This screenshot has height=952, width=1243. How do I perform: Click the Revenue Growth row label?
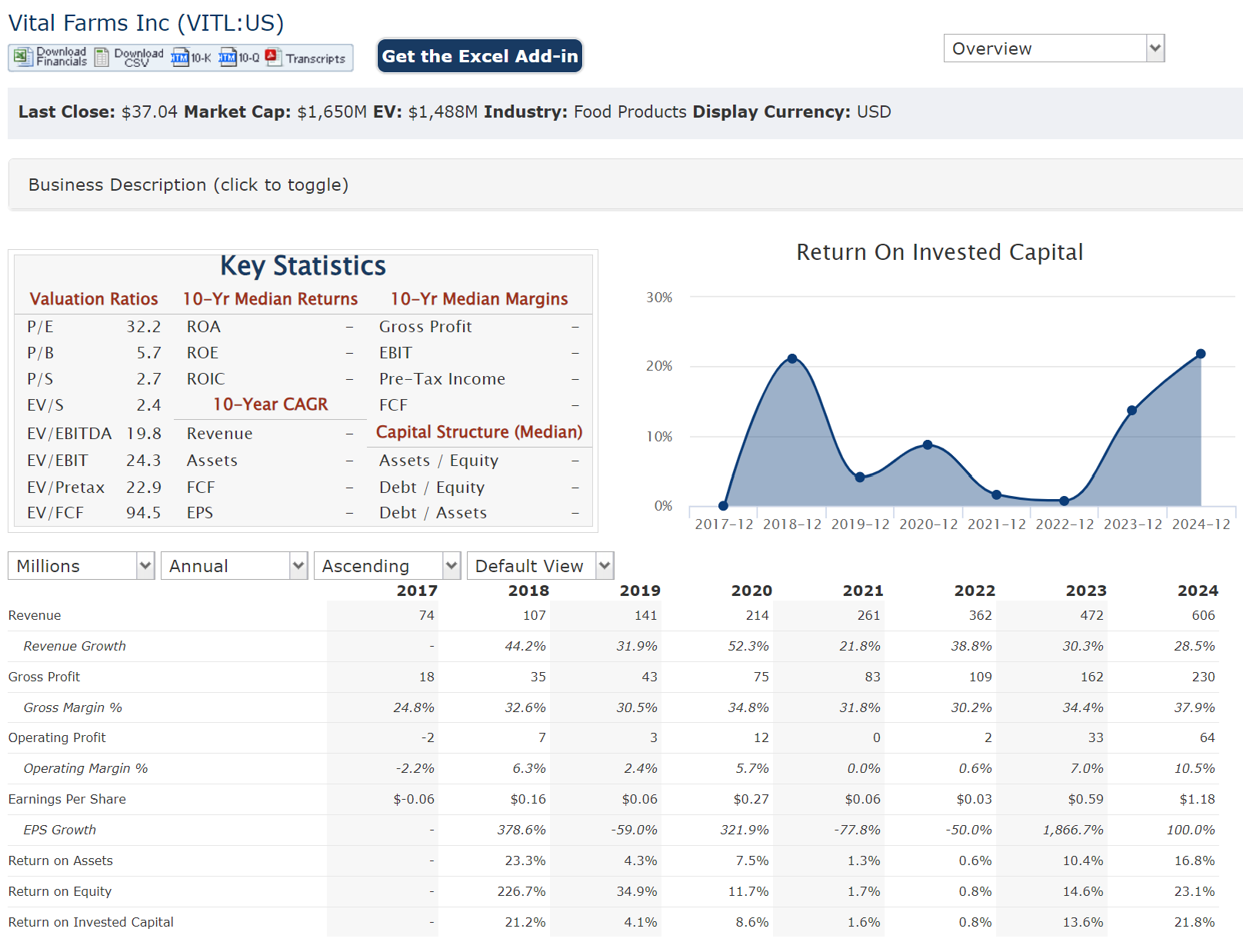pyautogui.click(x=75, y=646)
